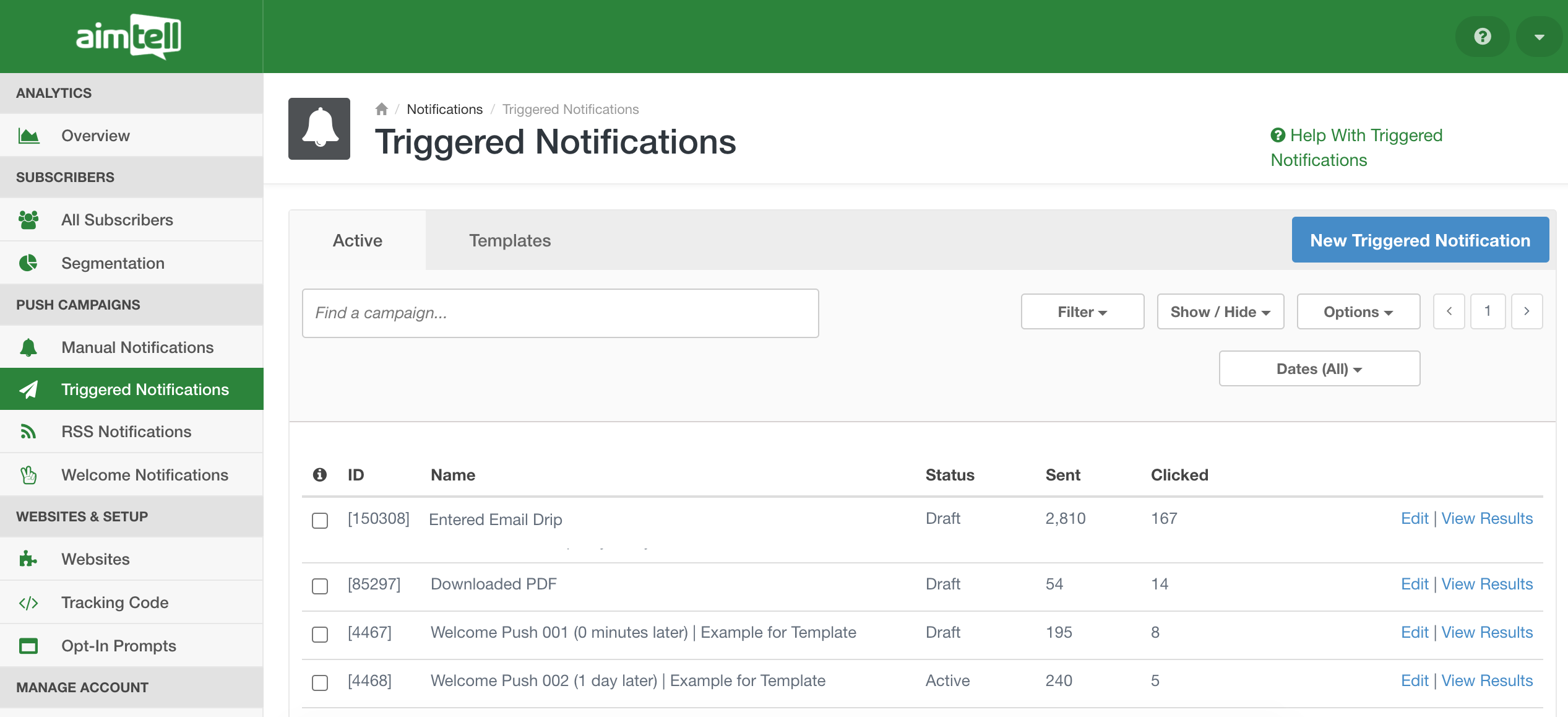Click View Results for Downloaded PDF

click(1486, 584)
